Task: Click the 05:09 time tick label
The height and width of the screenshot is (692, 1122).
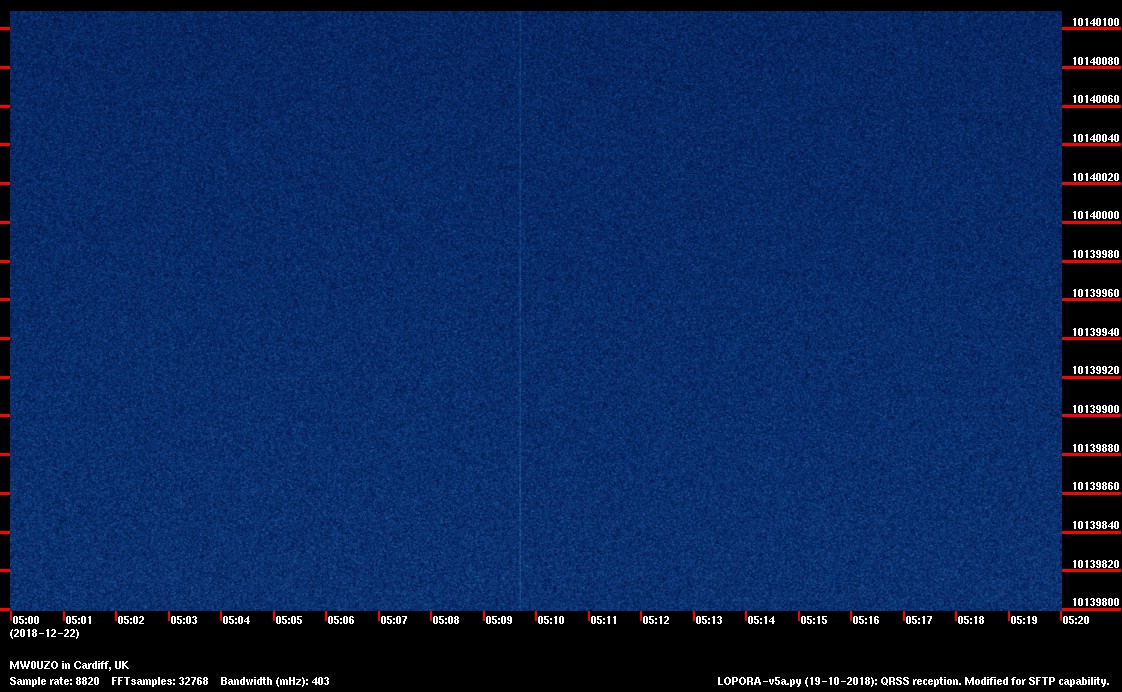Action: coord(499,621)
